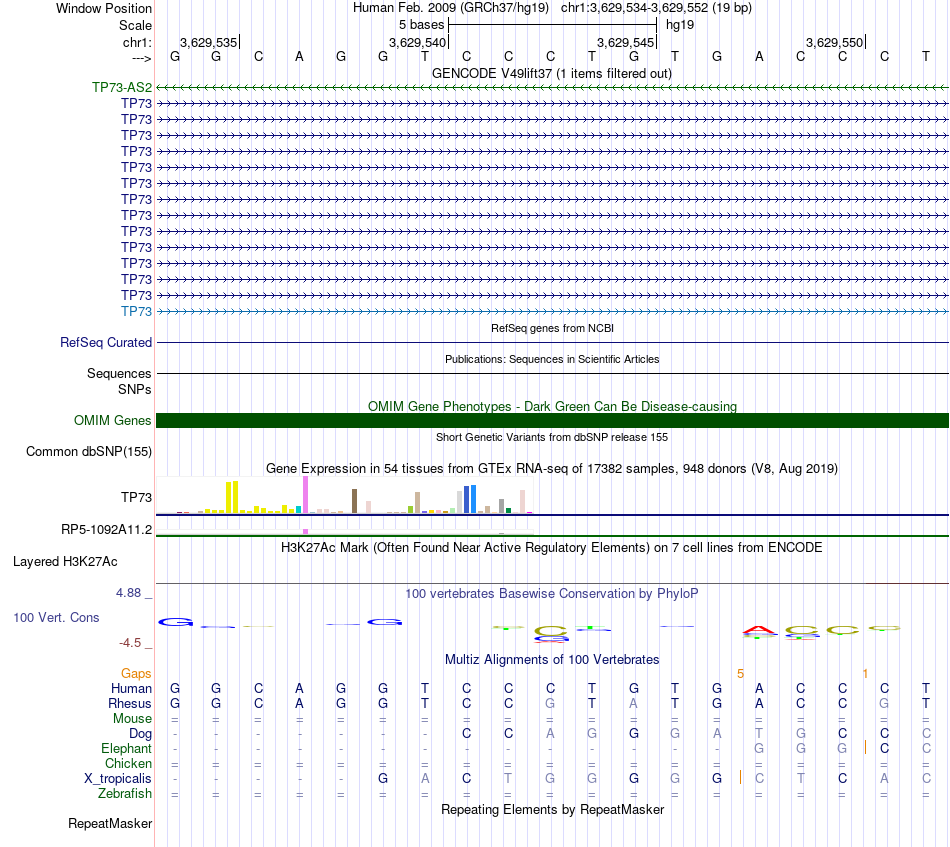Select the Human alignment row label
The height and width of the screenshot is (847, 950).
[x=131, y=689]
